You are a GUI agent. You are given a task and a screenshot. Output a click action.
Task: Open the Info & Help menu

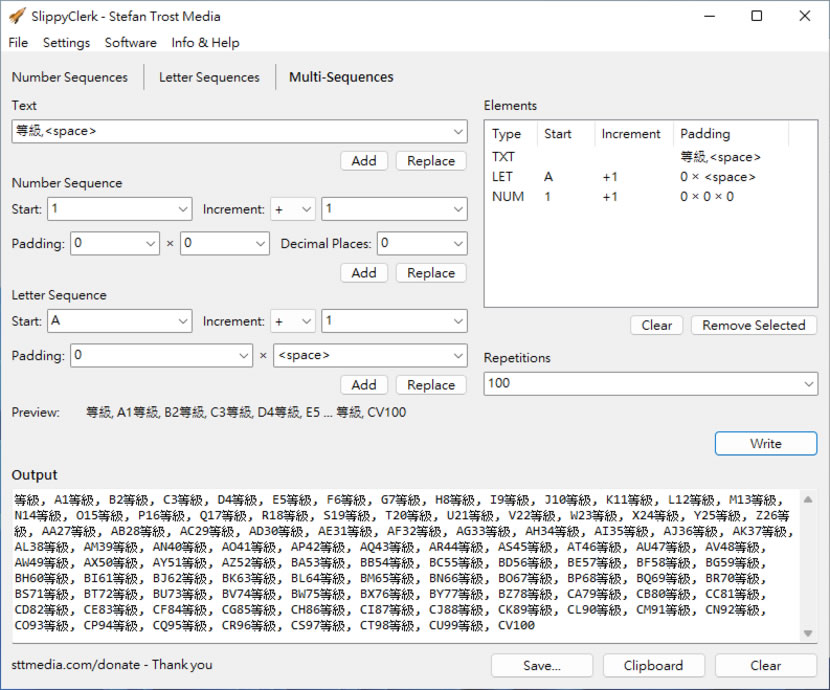(x=205, y=42)
